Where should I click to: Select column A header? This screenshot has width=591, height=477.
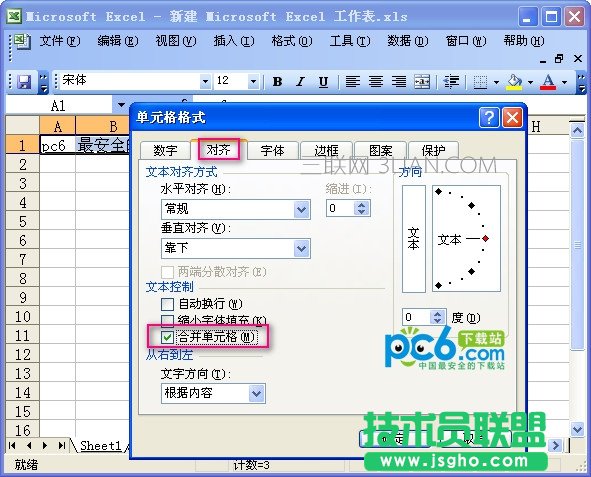point(58,126)
